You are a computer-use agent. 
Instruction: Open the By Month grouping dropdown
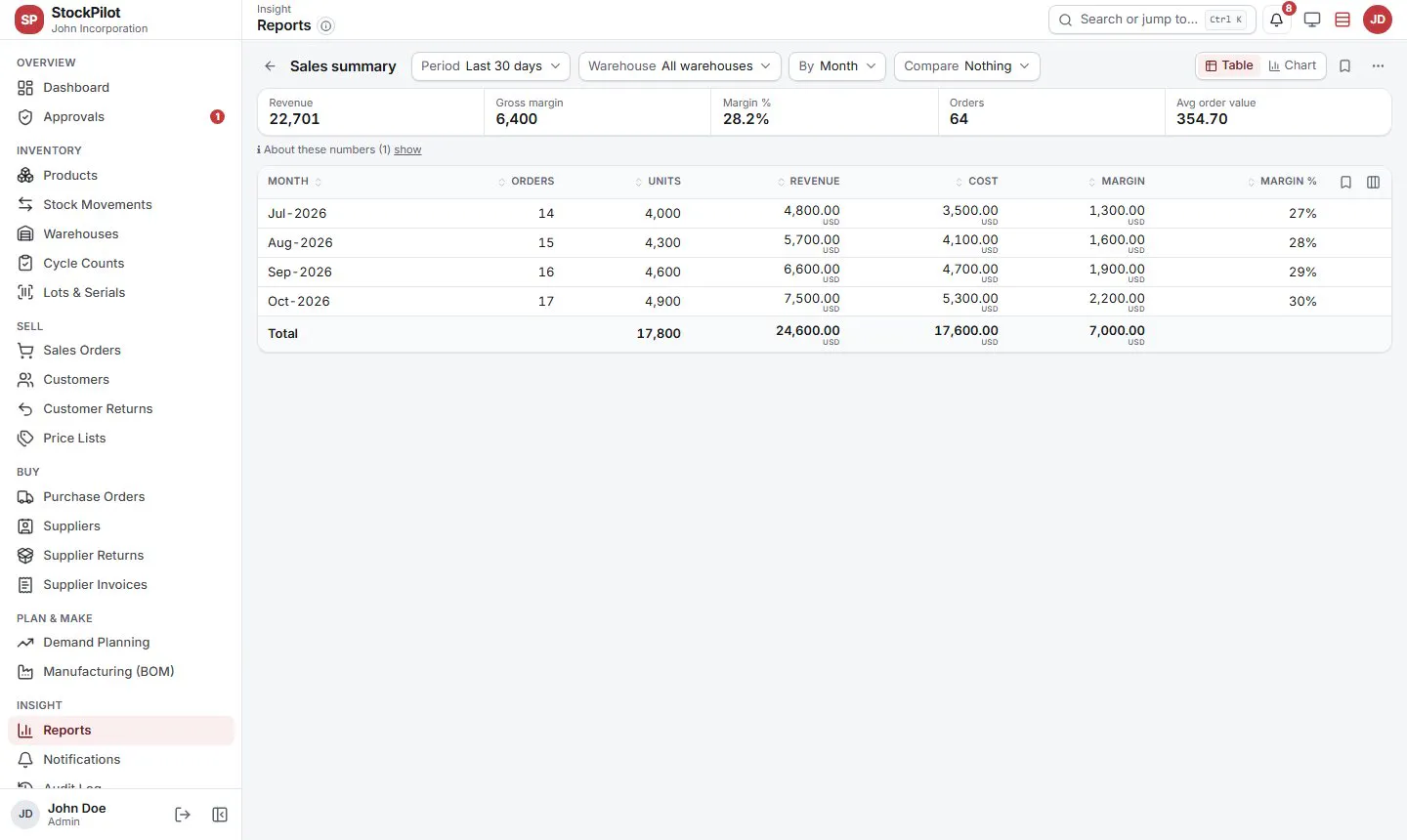pyautogui.click(x=837, y=66)
